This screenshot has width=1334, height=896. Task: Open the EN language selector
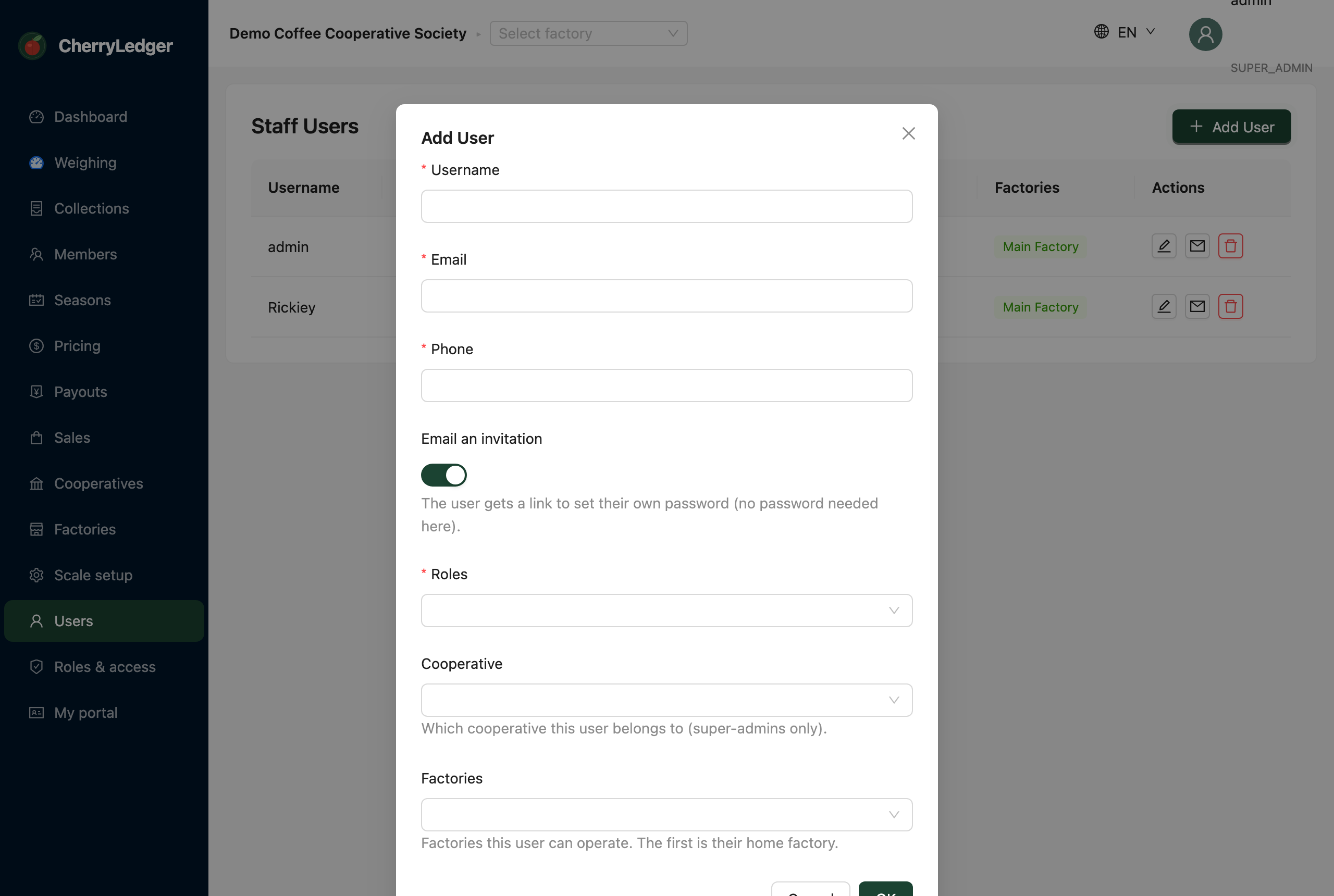tap(1125, 32)
